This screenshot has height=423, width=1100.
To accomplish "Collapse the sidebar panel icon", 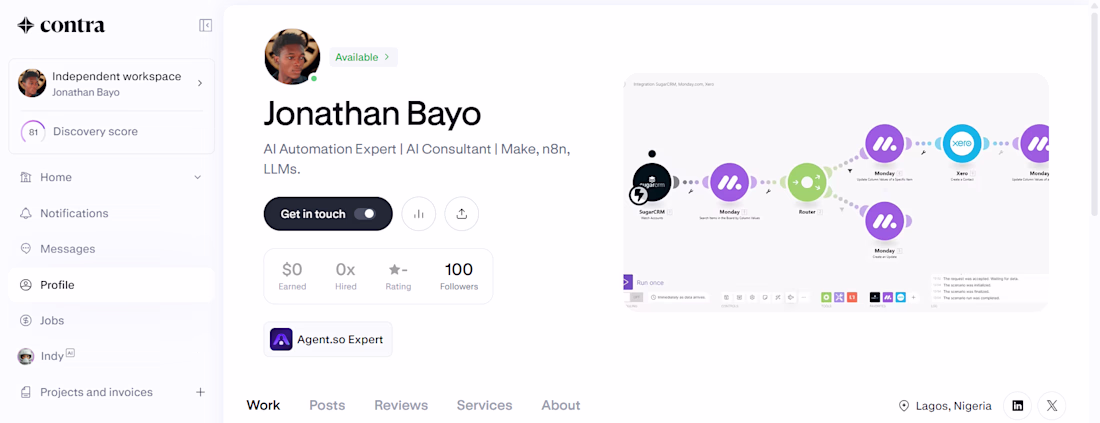I will click(x=206, y=25).
